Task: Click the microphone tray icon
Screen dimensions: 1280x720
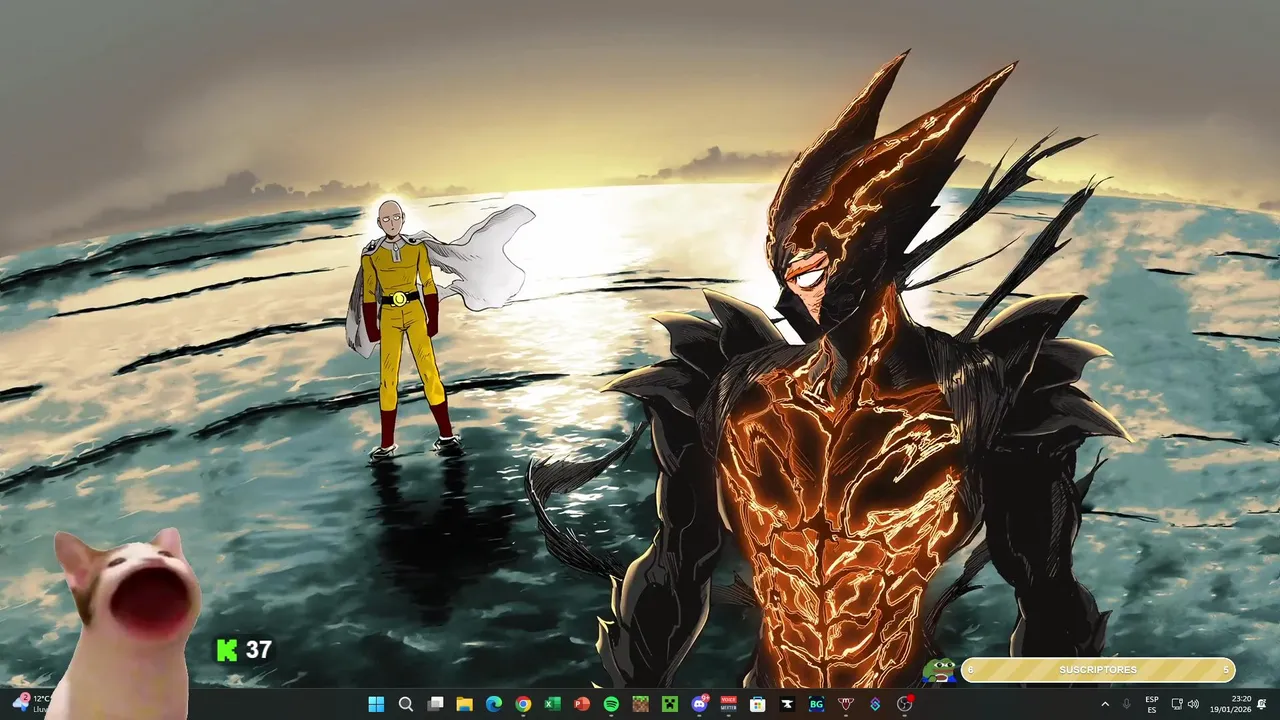Action: tap(1127, 704)
